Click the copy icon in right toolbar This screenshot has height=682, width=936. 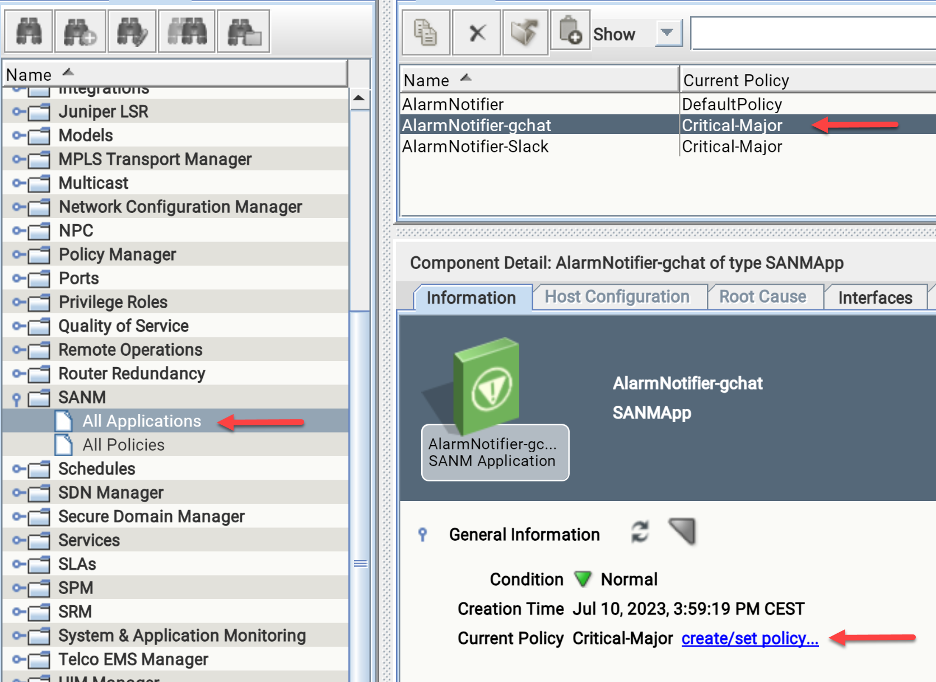(x=425, y=33)
